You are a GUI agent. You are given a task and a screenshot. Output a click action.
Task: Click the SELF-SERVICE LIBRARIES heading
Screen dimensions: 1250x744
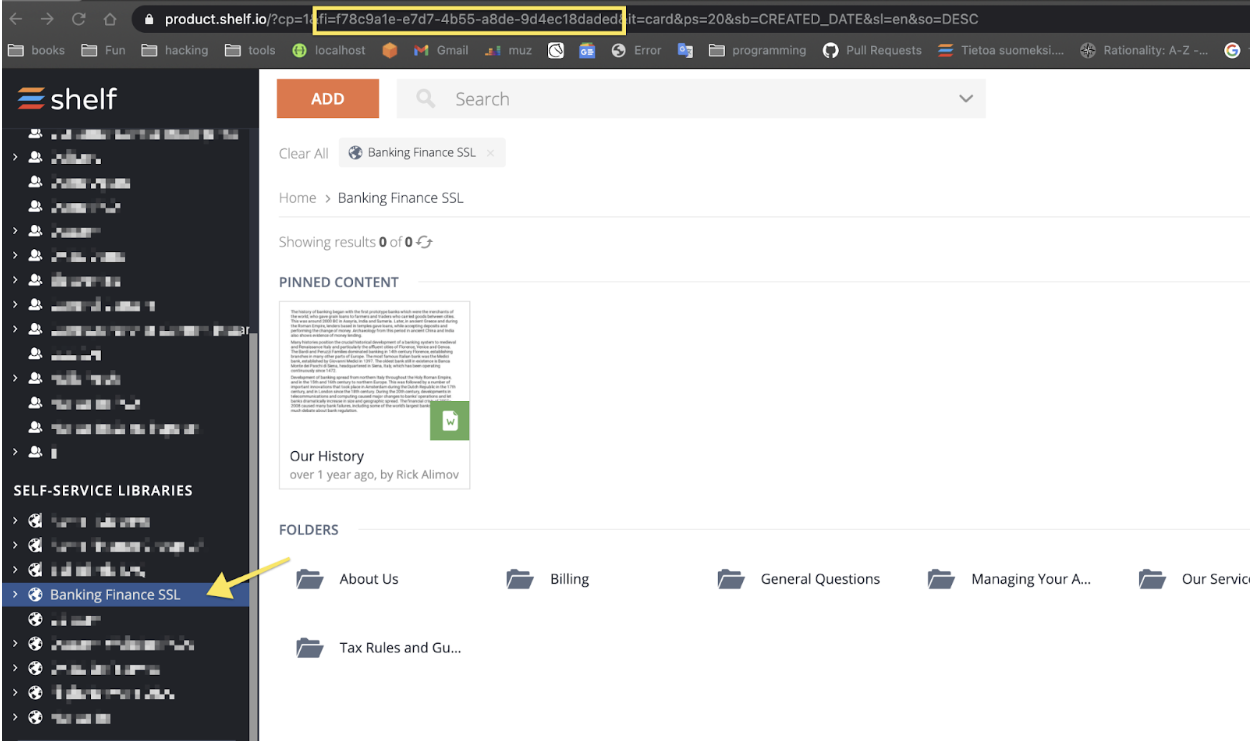coord(103,490)
